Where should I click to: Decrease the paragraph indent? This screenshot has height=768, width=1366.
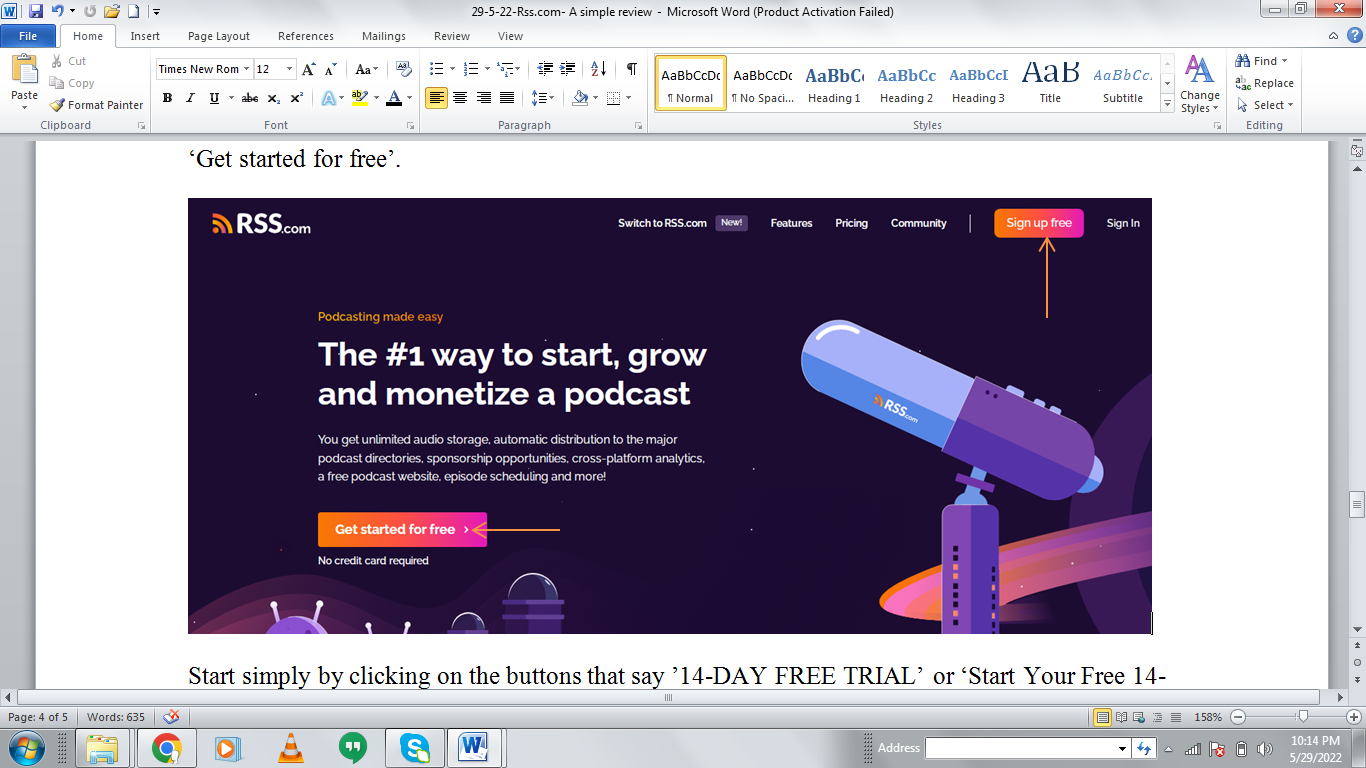(x=545, y=69)
